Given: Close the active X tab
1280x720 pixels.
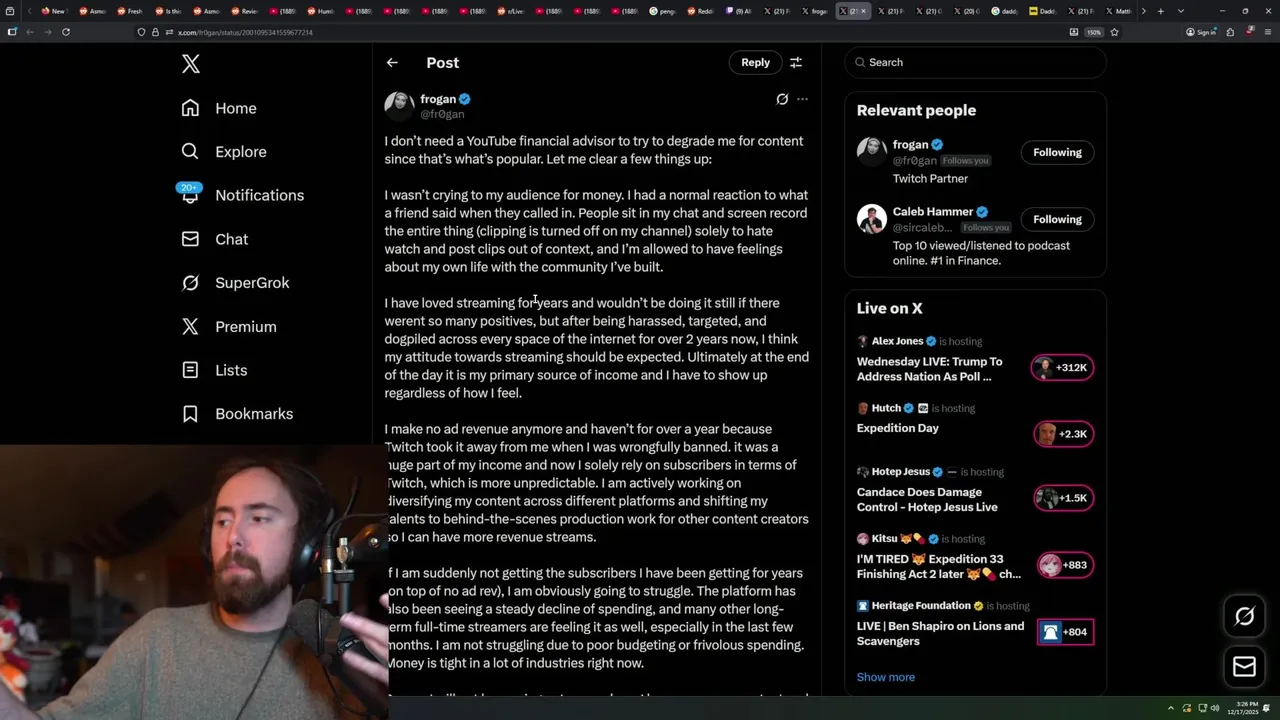Looking at the screenshot, I should click(x=864, y=11).
